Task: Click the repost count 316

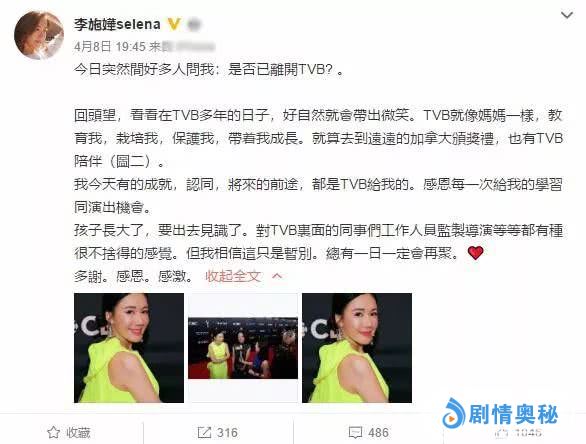Action: (227, 432)
